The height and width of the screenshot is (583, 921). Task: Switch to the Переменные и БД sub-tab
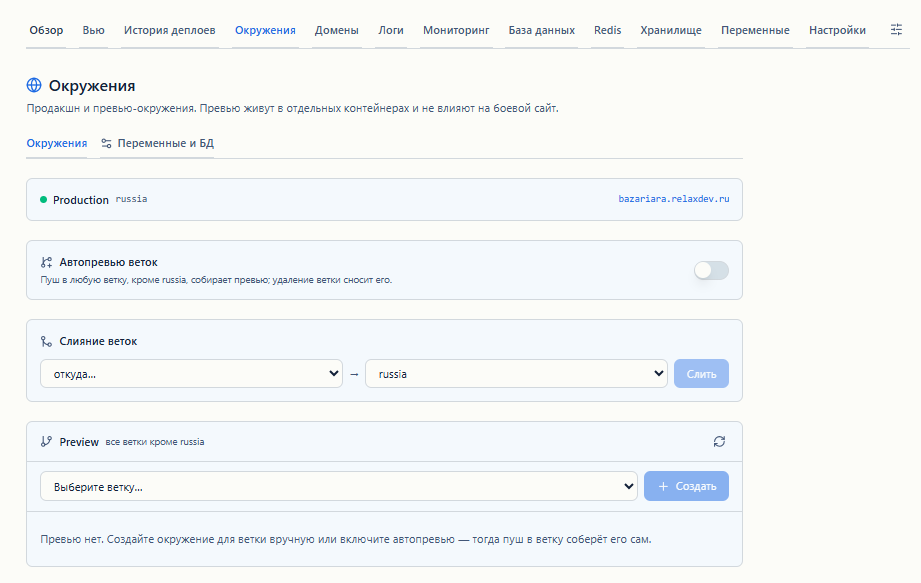(x=157, y=143)
